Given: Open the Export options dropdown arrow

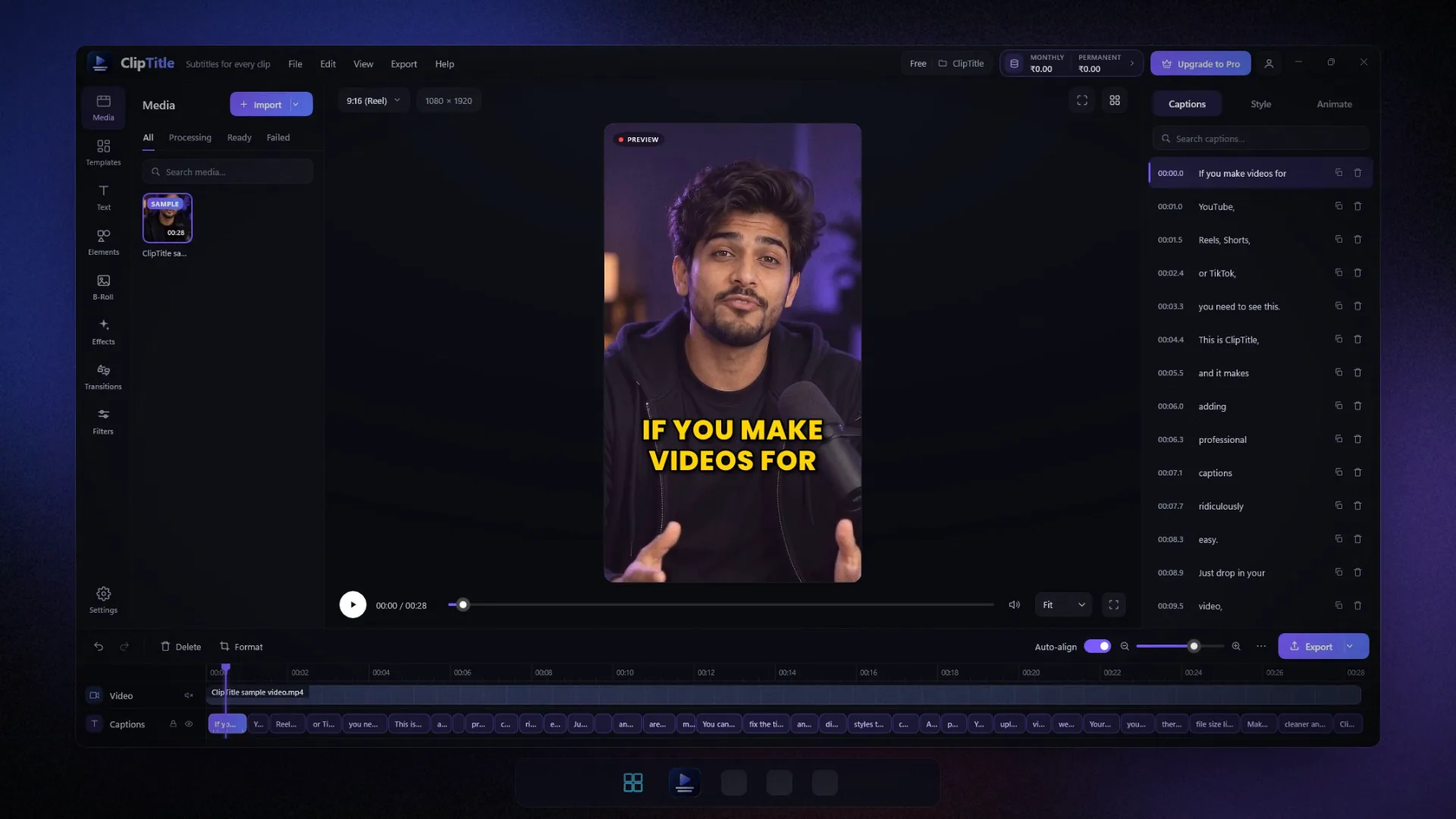Looking at the screenshot, I should [1351, 646].
